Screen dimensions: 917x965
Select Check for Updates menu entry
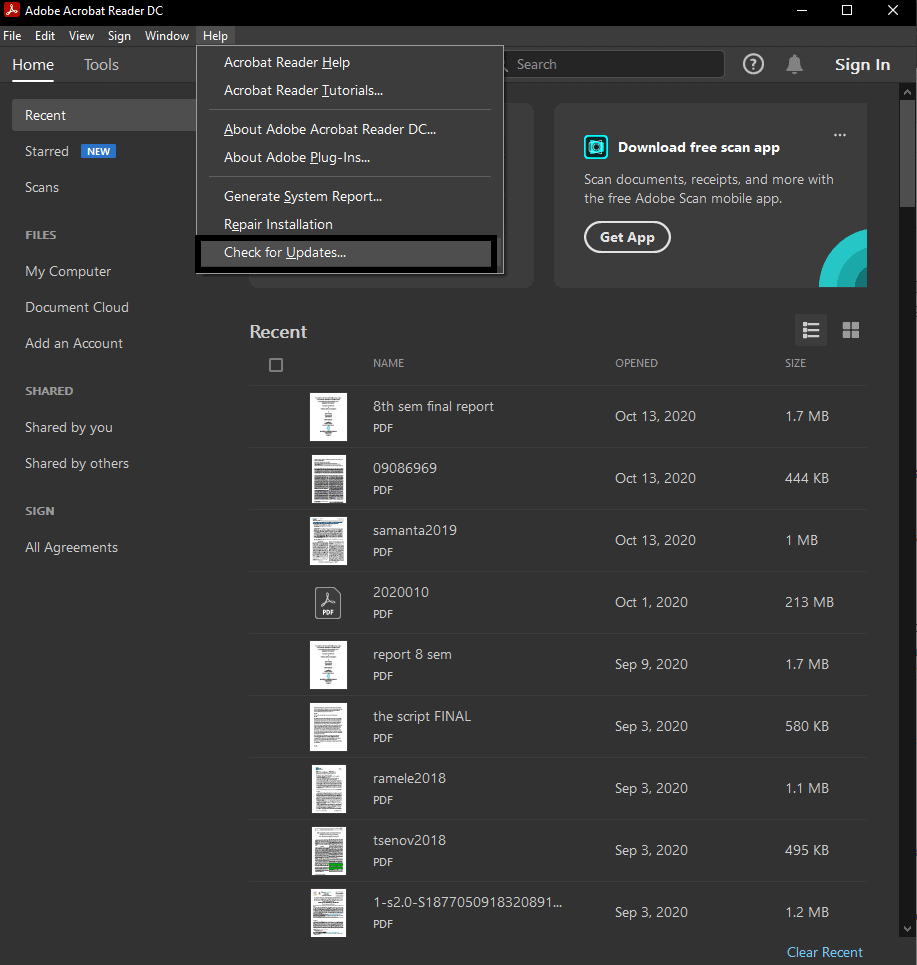285,253
